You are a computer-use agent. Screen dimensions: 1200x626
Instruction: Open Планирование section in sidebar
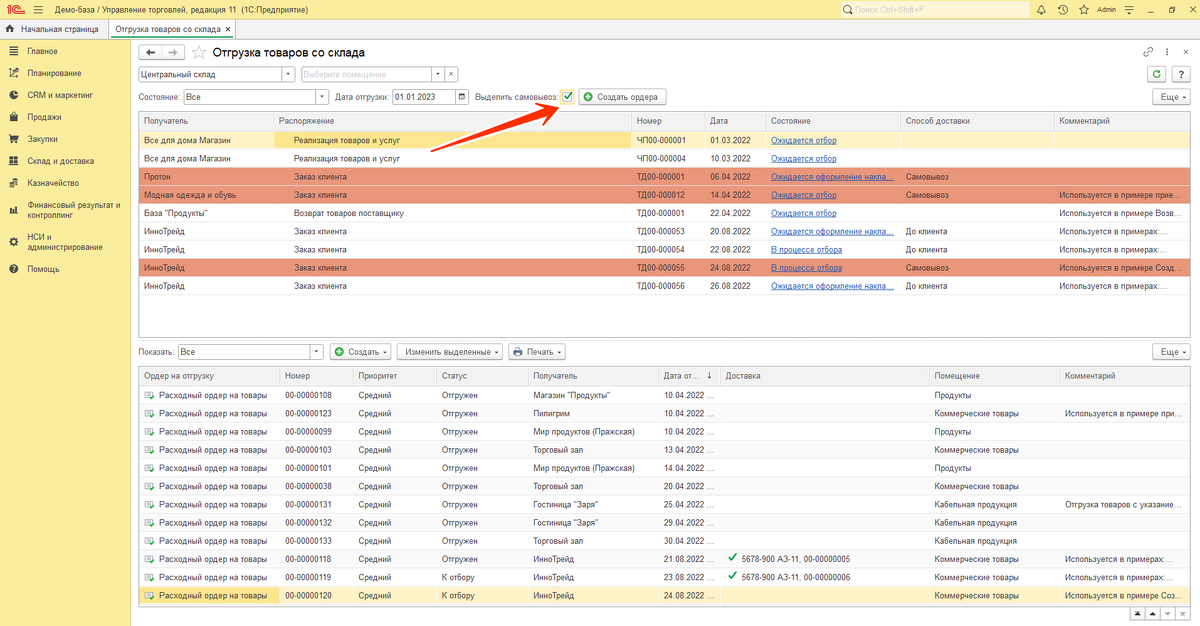click(54, 73)
